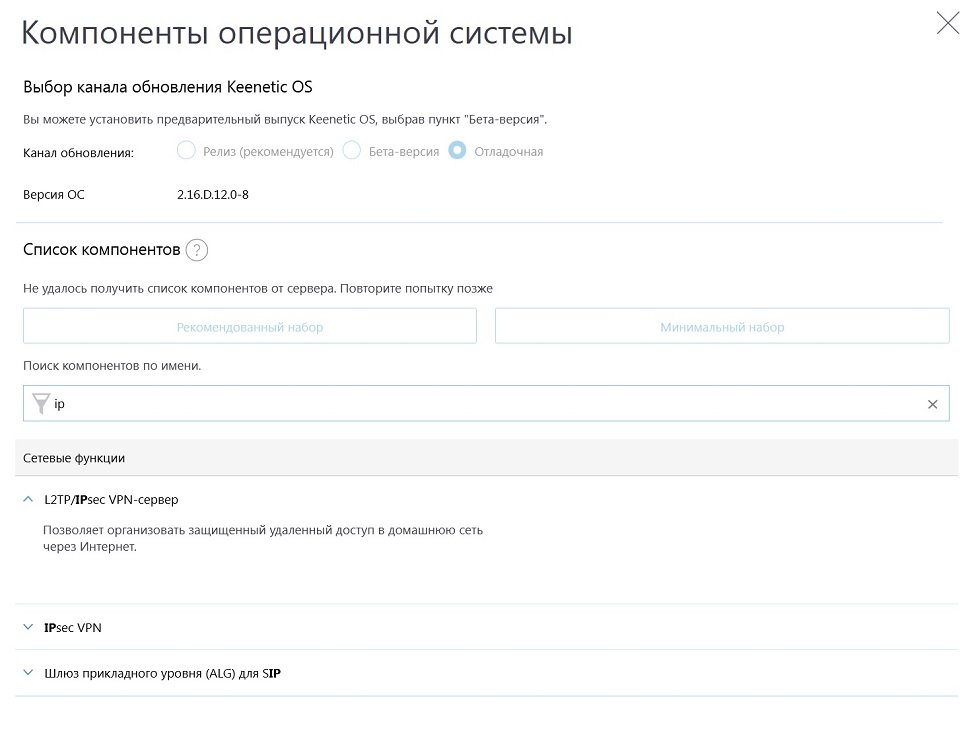Viewport: 974px width, 737px height.
Task: Click Минимальный набор button
Action: [722, 327]
